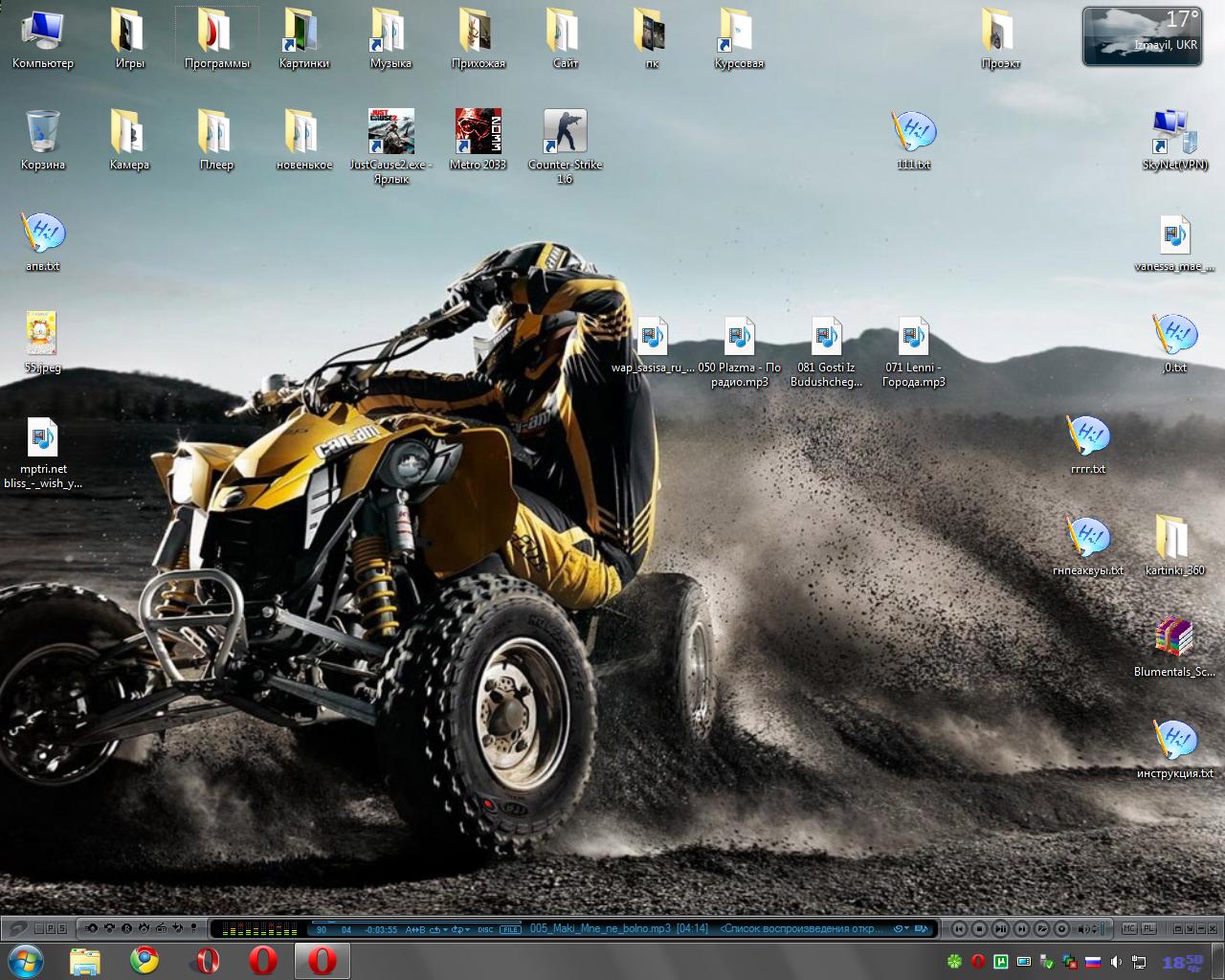Open the Counter-Strike 1.6 shortcut
Image resolution: width=1225 pixels, height=980 pixels.
[565, 131]
